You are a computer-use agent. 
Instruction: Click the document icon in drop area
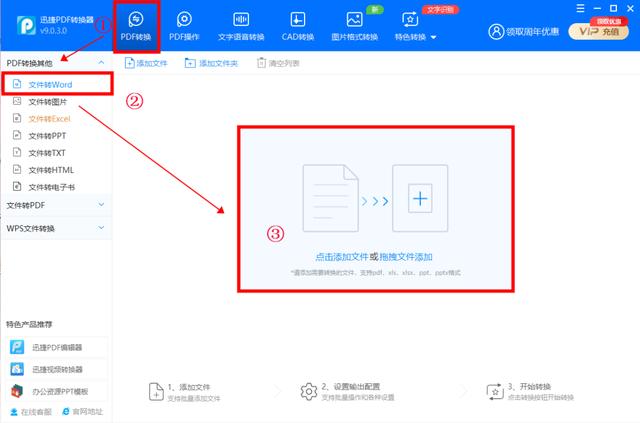[331, 198]
